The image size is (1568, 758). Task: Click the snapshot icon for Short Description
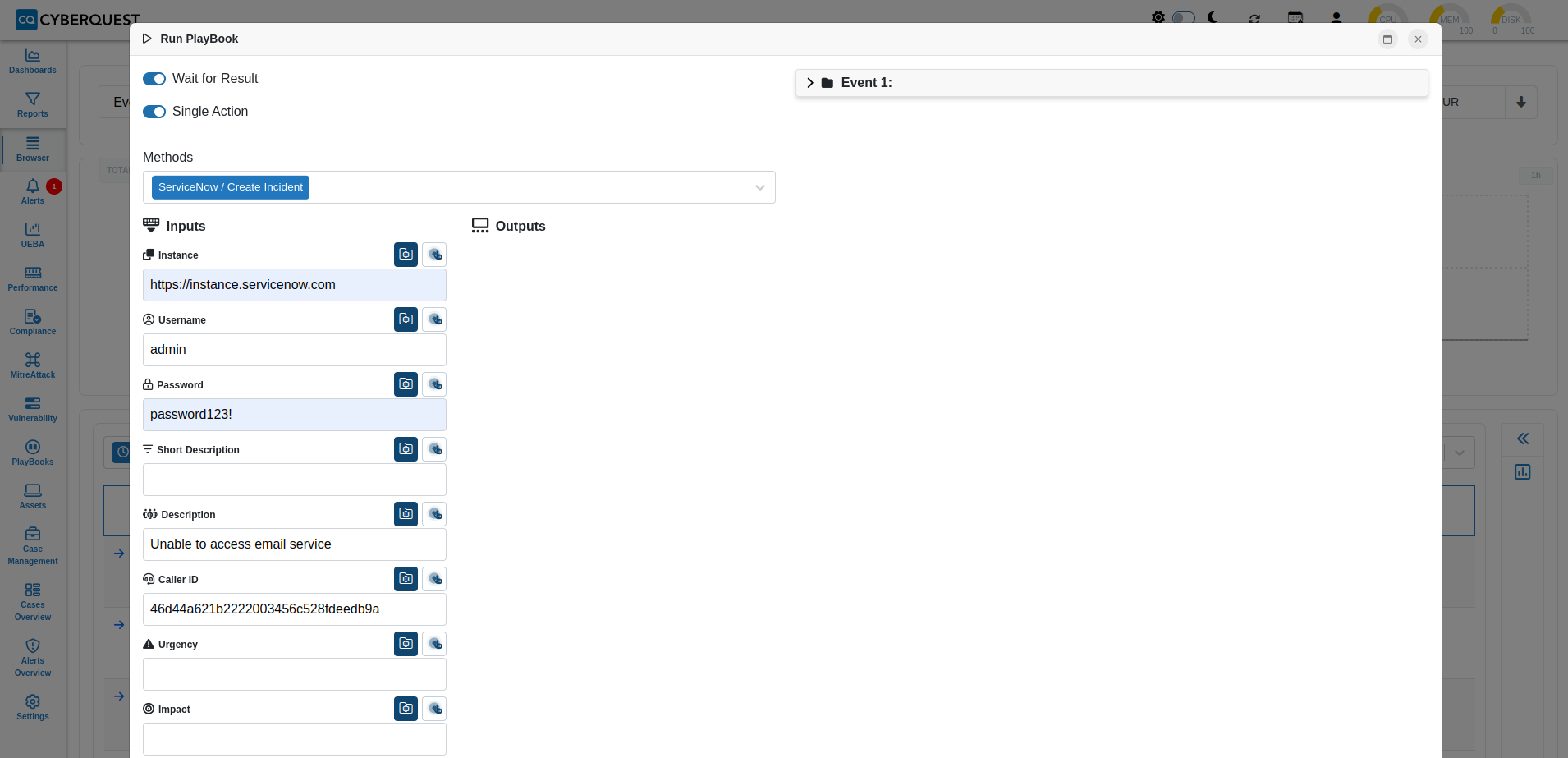[x=406, y=449]
